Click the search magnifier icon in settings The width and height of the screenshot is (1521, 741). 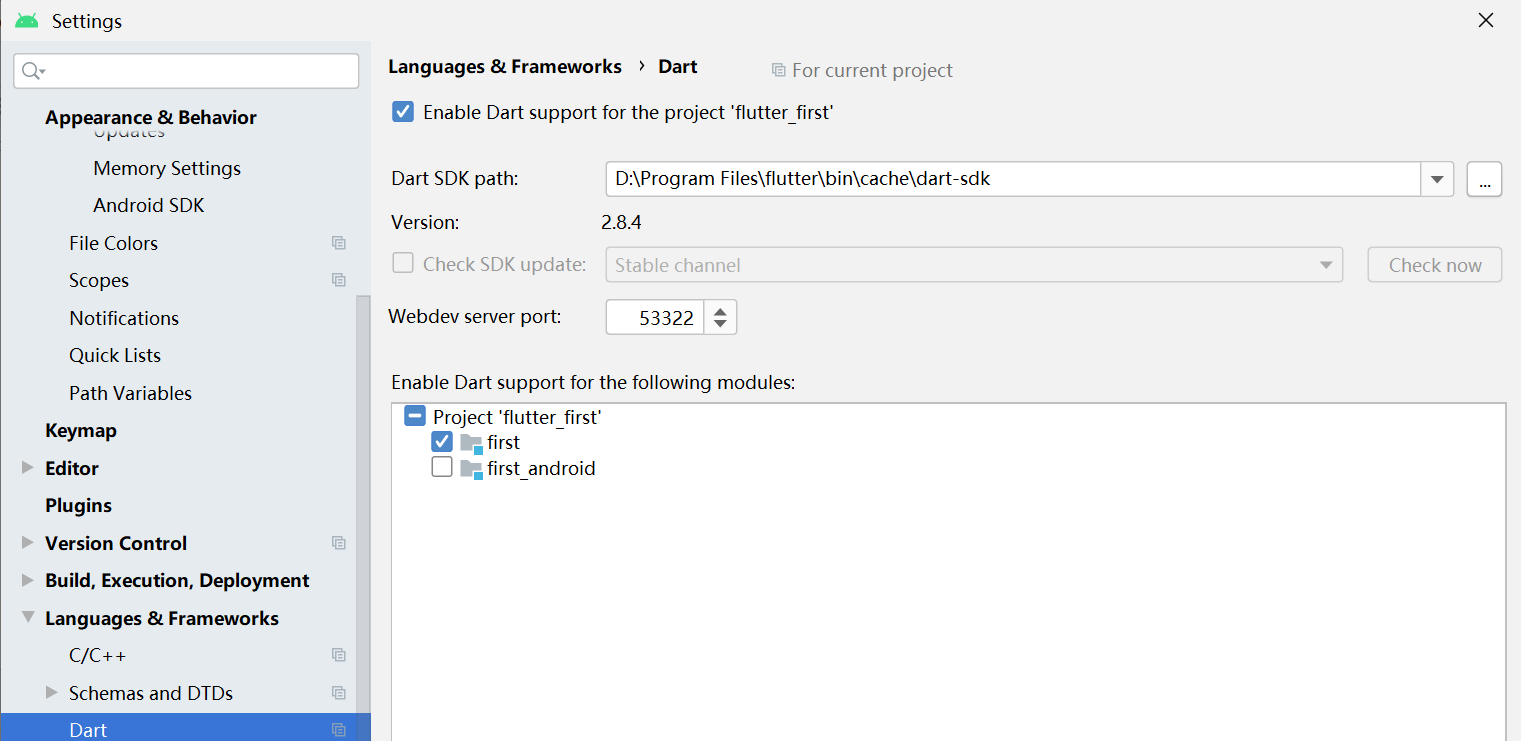click(x=33, y=70)
